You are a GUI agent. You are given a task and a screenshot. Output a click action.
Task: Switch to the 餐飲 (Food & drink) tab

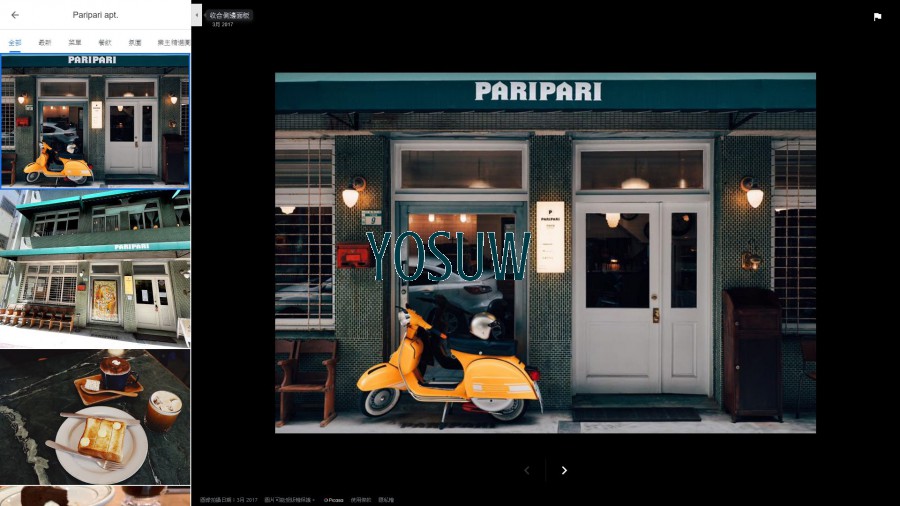[104, 42]
